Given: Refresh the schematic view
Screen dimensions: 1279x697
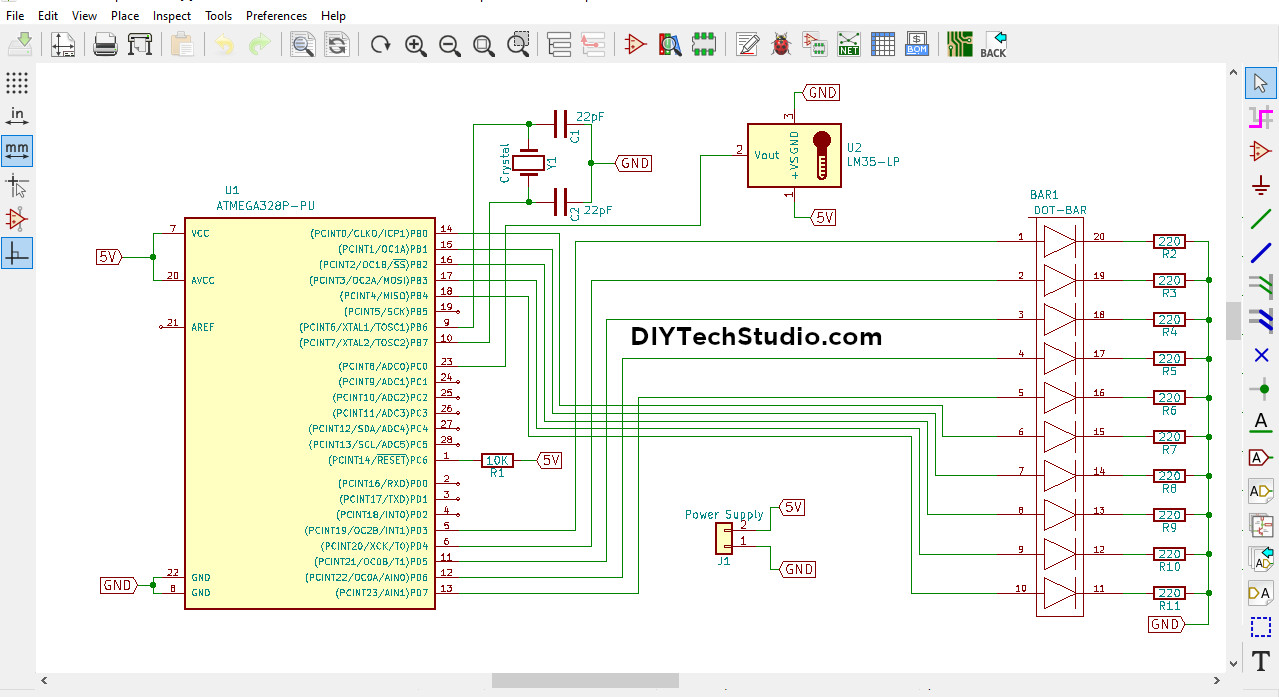Looking at the screenshot, I should tap(380, 44).
